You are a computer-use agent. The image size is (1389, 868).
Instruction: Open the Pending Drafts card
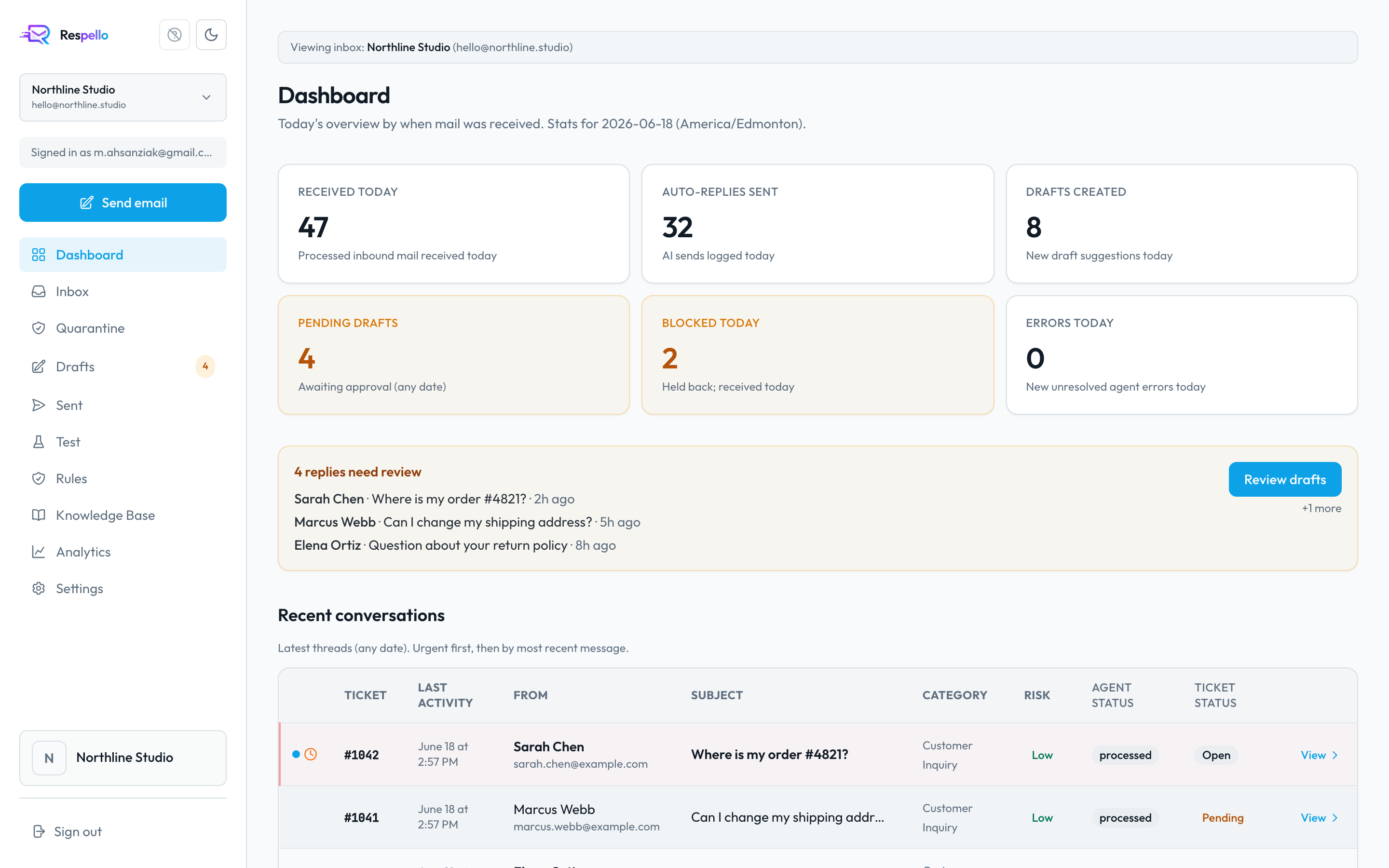453,355
